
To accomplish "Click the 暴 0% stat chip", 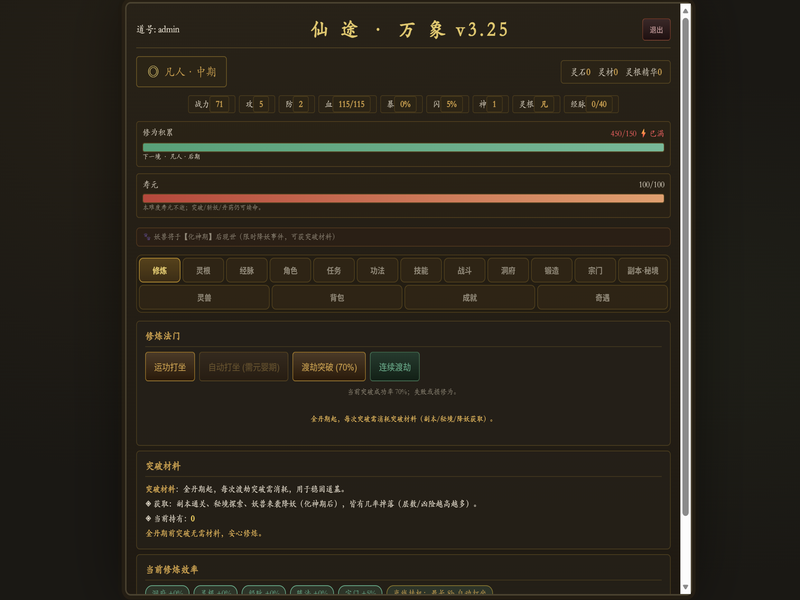I will coord(402,104).
